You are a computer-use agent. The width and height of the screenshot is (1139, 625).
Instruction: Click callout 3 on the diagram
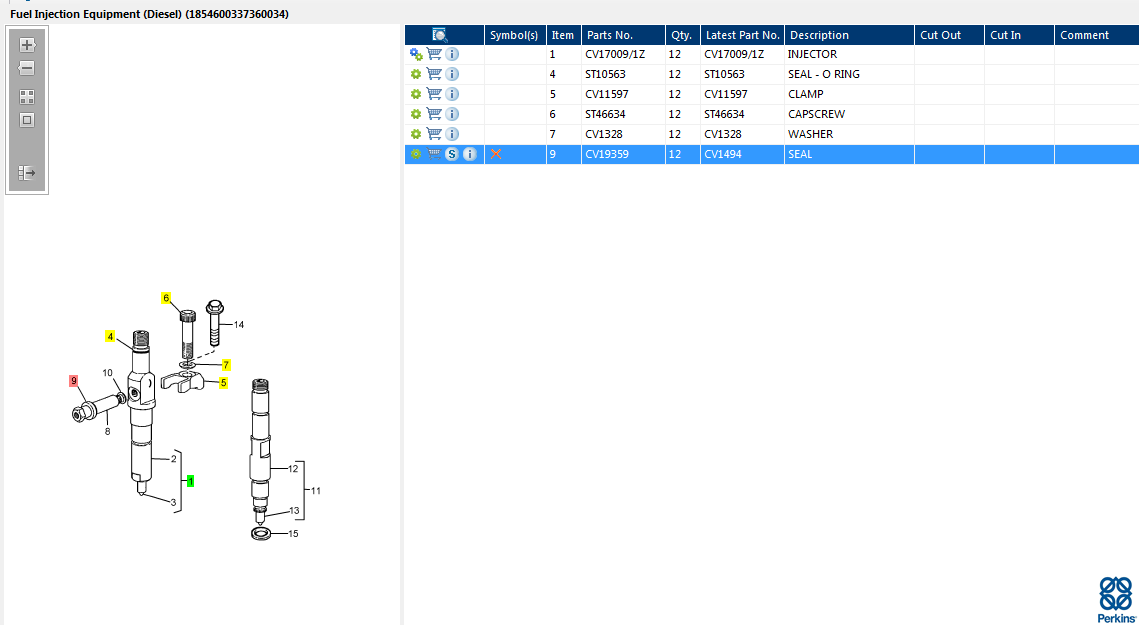(174, 502)
